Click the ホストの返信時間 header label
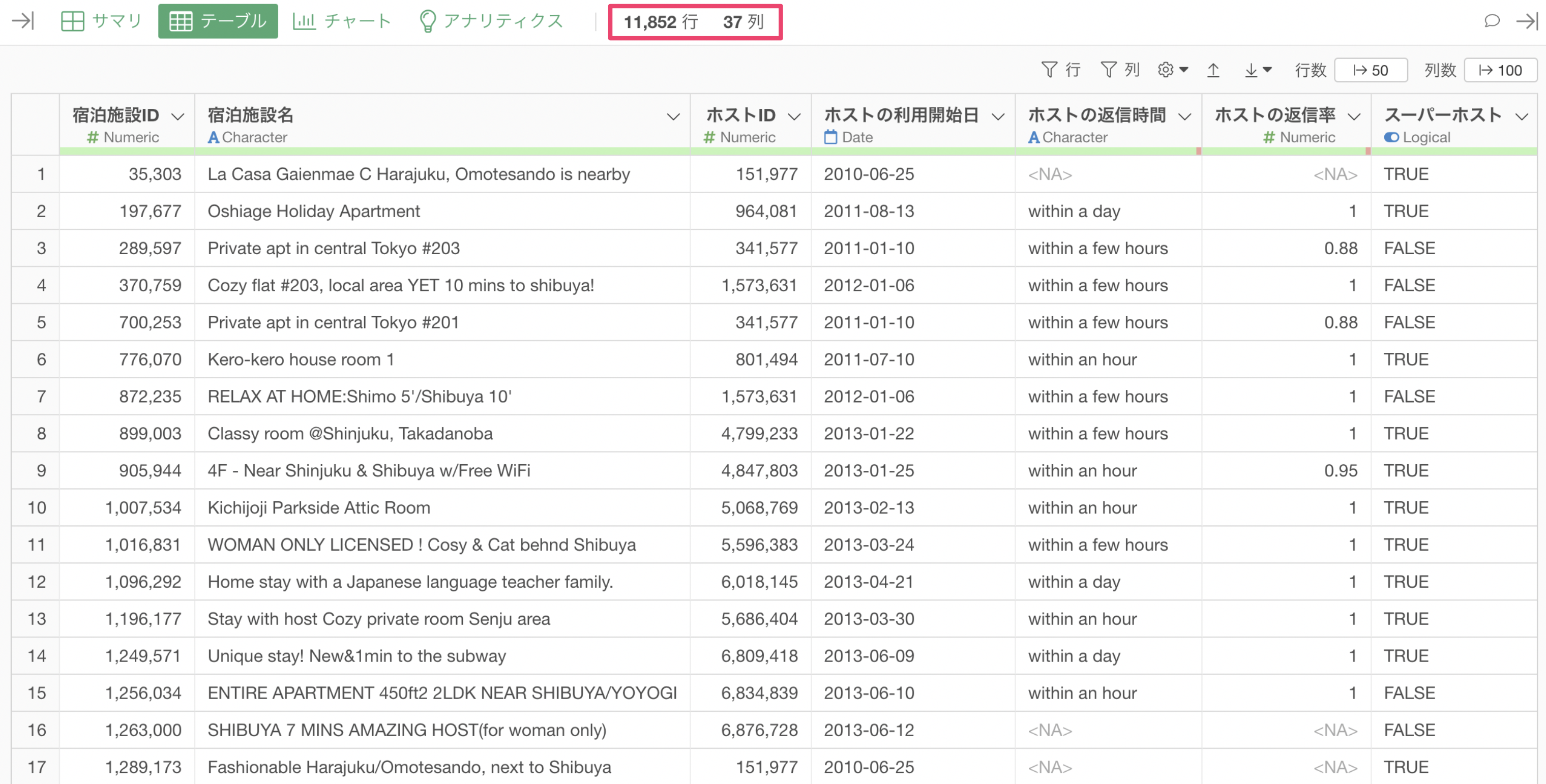This screenshot has width=1546, height=784. 1096,114
